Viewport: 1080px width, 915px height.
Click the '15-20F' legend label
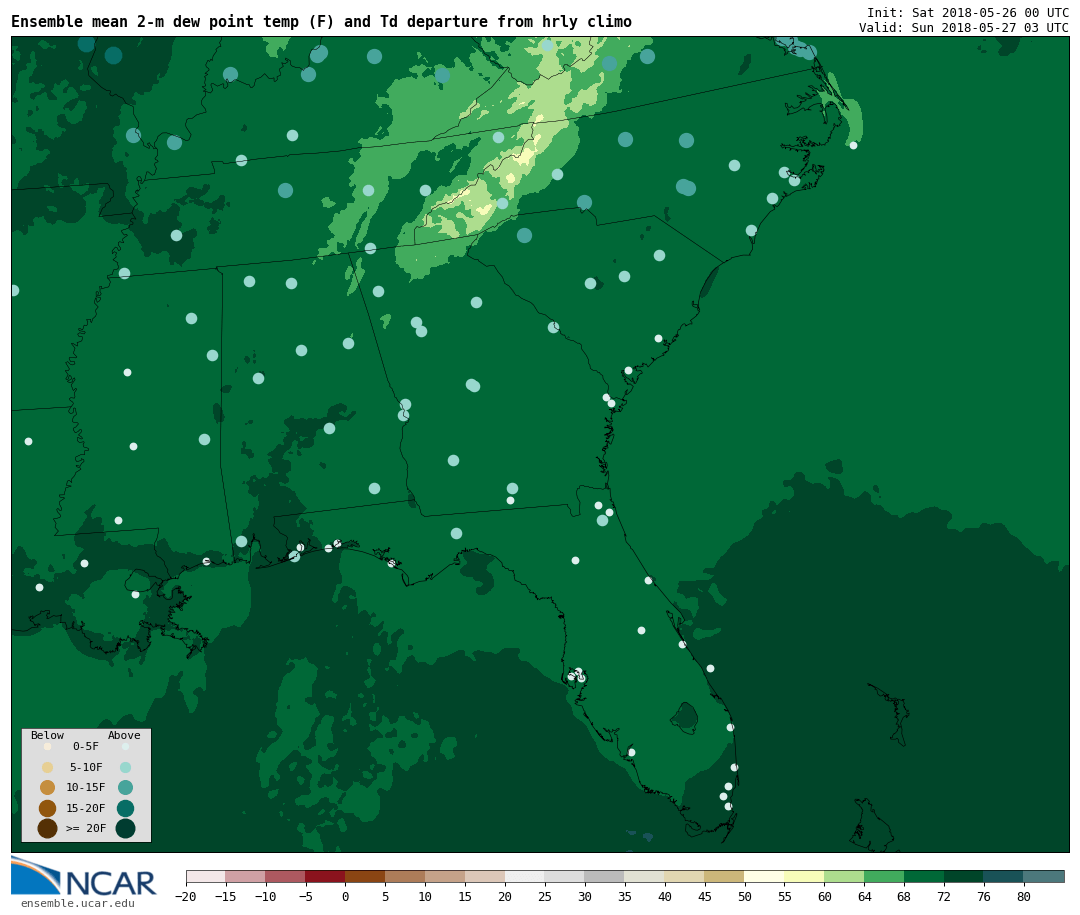86,808
